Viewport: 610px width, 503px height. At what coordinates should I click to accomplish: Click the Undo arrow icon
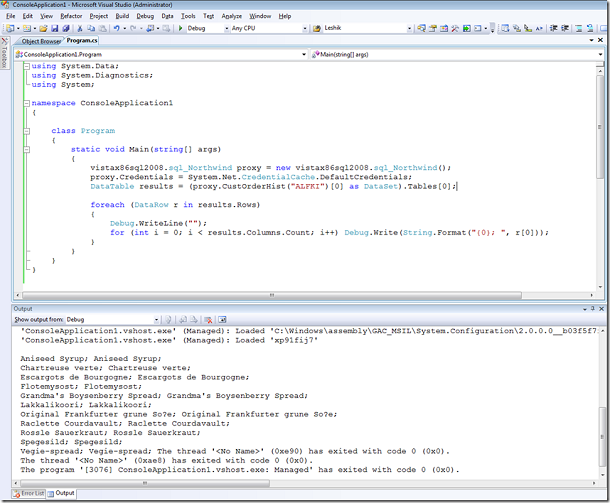(x=116, y=28)
